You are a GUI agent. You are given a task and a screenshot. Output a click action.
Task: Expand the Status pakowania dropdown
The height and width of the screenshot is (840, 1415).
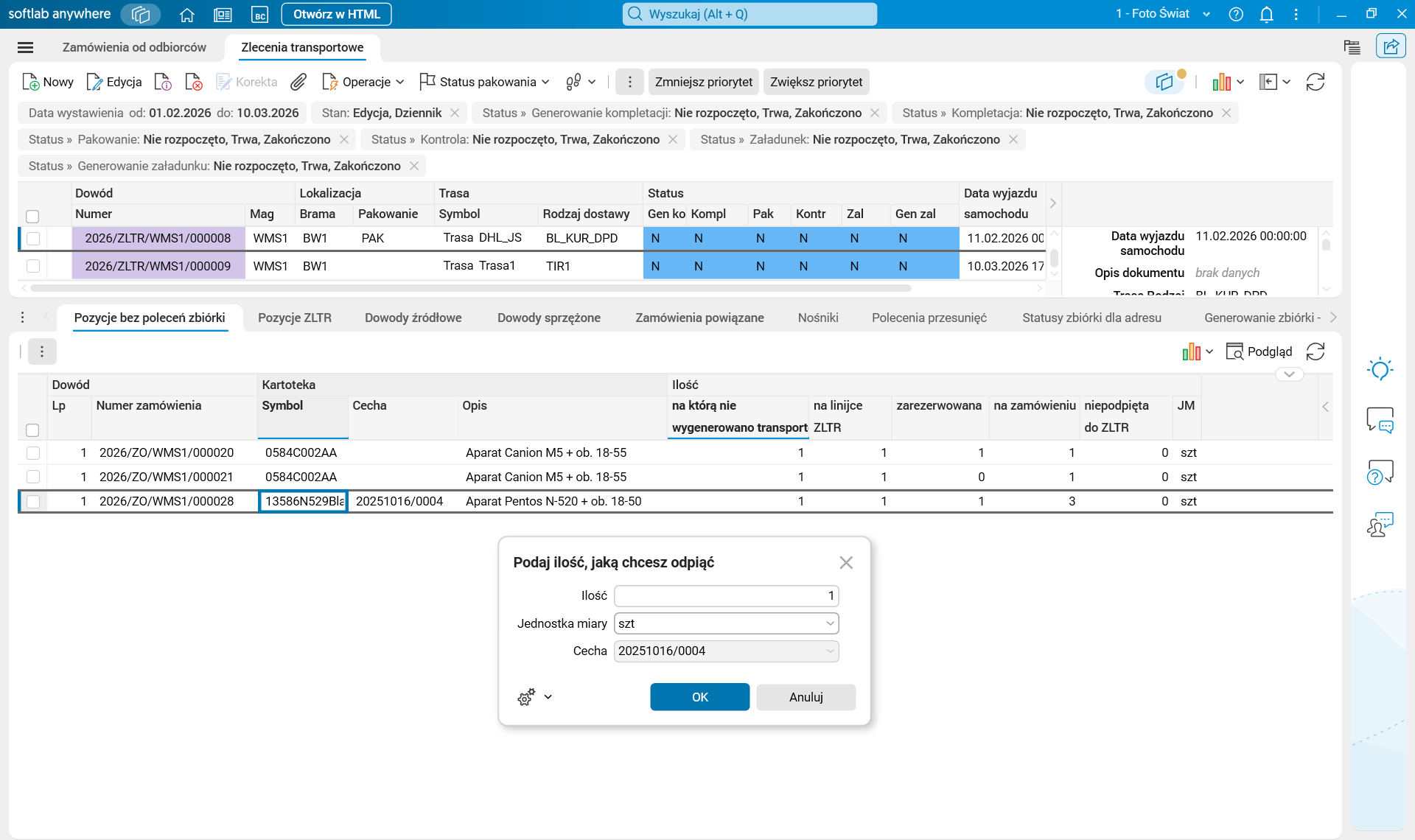tap(485, 82)
